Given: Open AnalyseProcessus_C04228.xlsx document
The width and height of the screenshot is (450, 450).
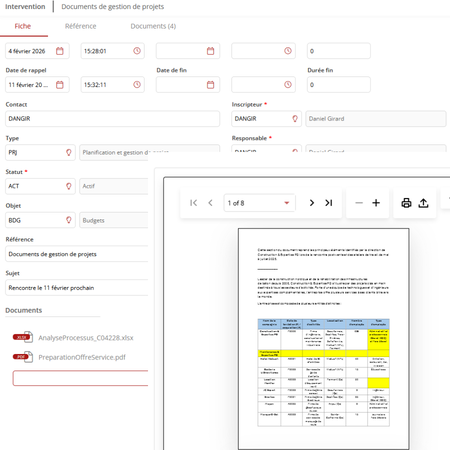Looking at the screenshot, I should [86, 338].
